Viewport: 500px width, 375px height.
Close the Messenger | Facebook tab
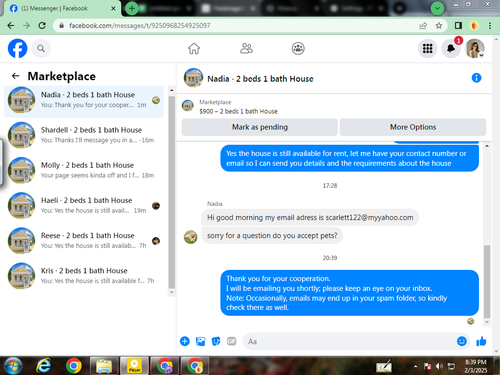(x=113, y=8)
